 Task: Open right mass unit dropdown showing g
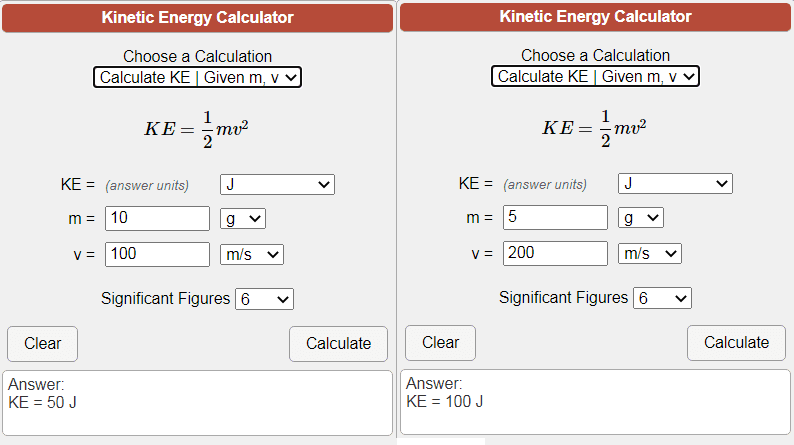point(640,217)
